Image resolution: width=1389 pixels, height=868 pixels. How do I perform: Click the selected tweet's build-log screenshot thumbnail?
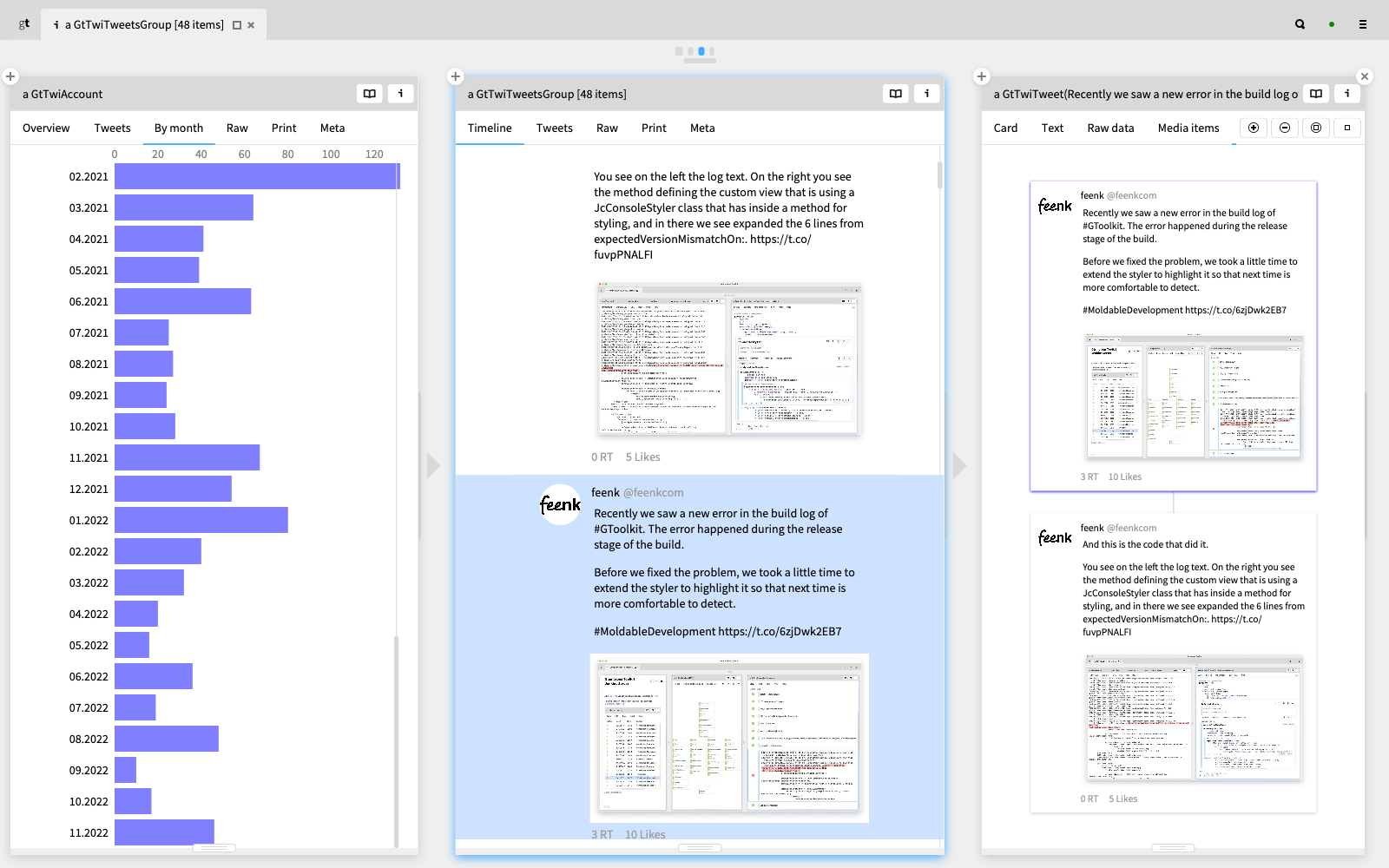[729, 738]
